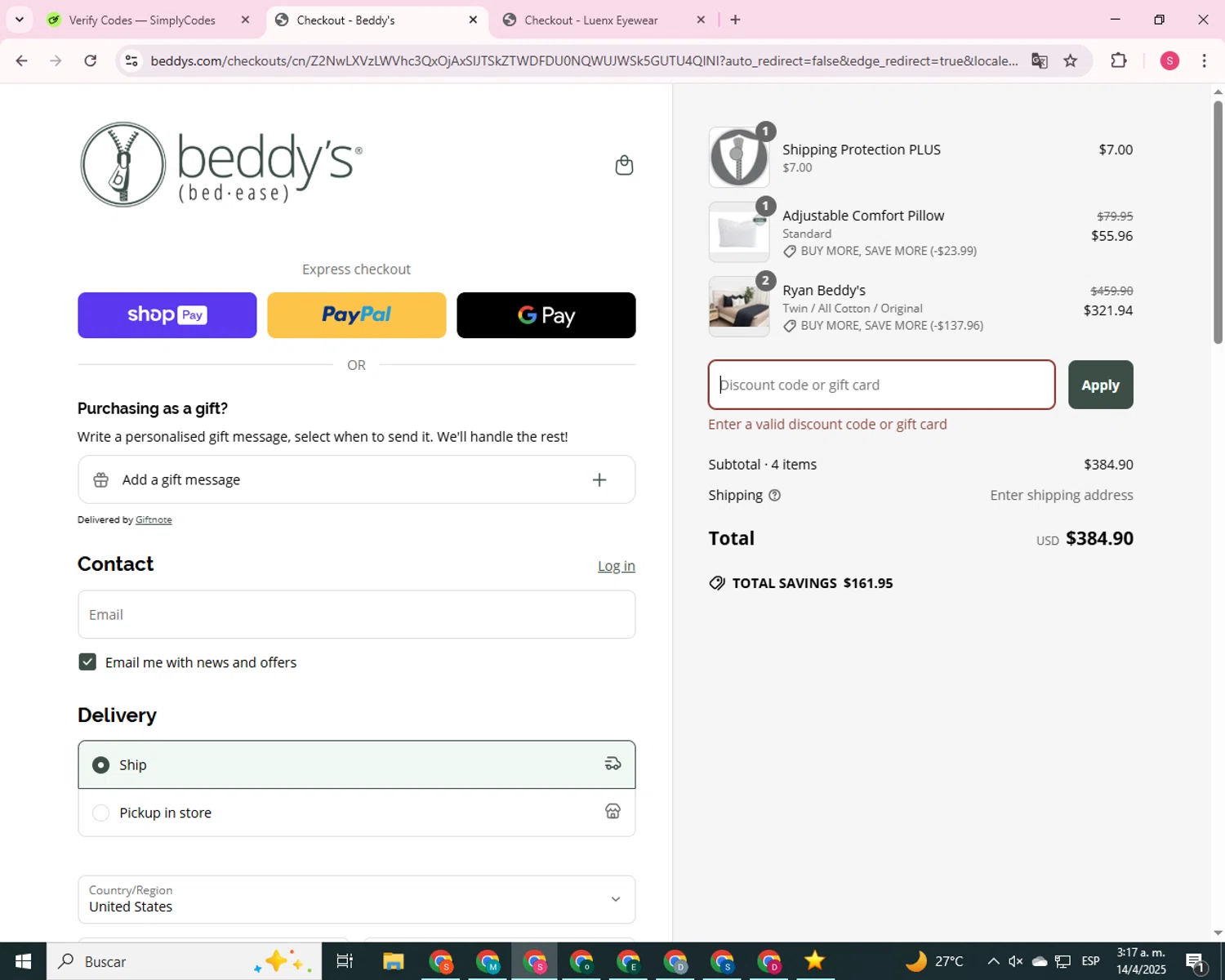The image size is (1225, 980).
Task: Select Pickup in store option
Action: (x=356, y=813)
